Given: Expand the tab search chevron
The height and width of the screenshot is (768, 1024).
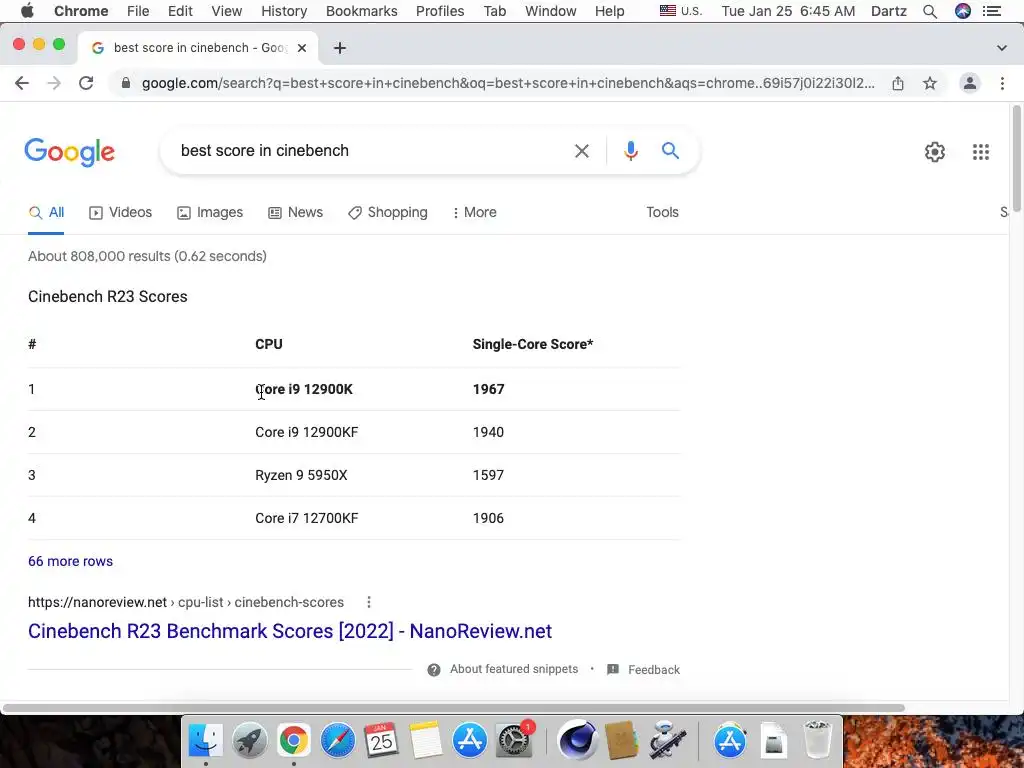Looking at the screenshot, I should point(1002,48).
